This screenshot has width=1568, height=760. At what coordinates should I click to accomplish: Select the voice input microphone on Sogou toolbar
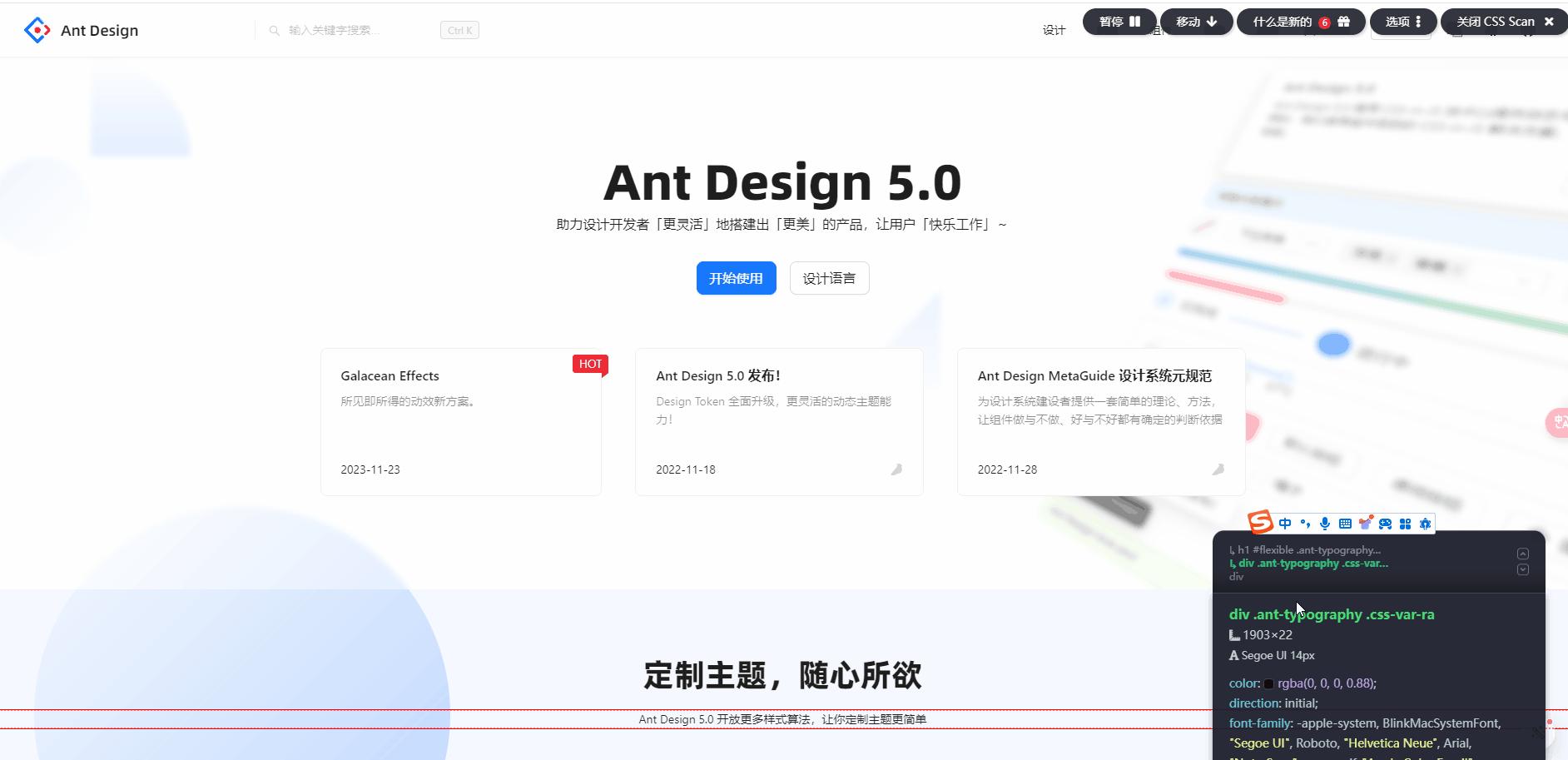click(1323, 524)
